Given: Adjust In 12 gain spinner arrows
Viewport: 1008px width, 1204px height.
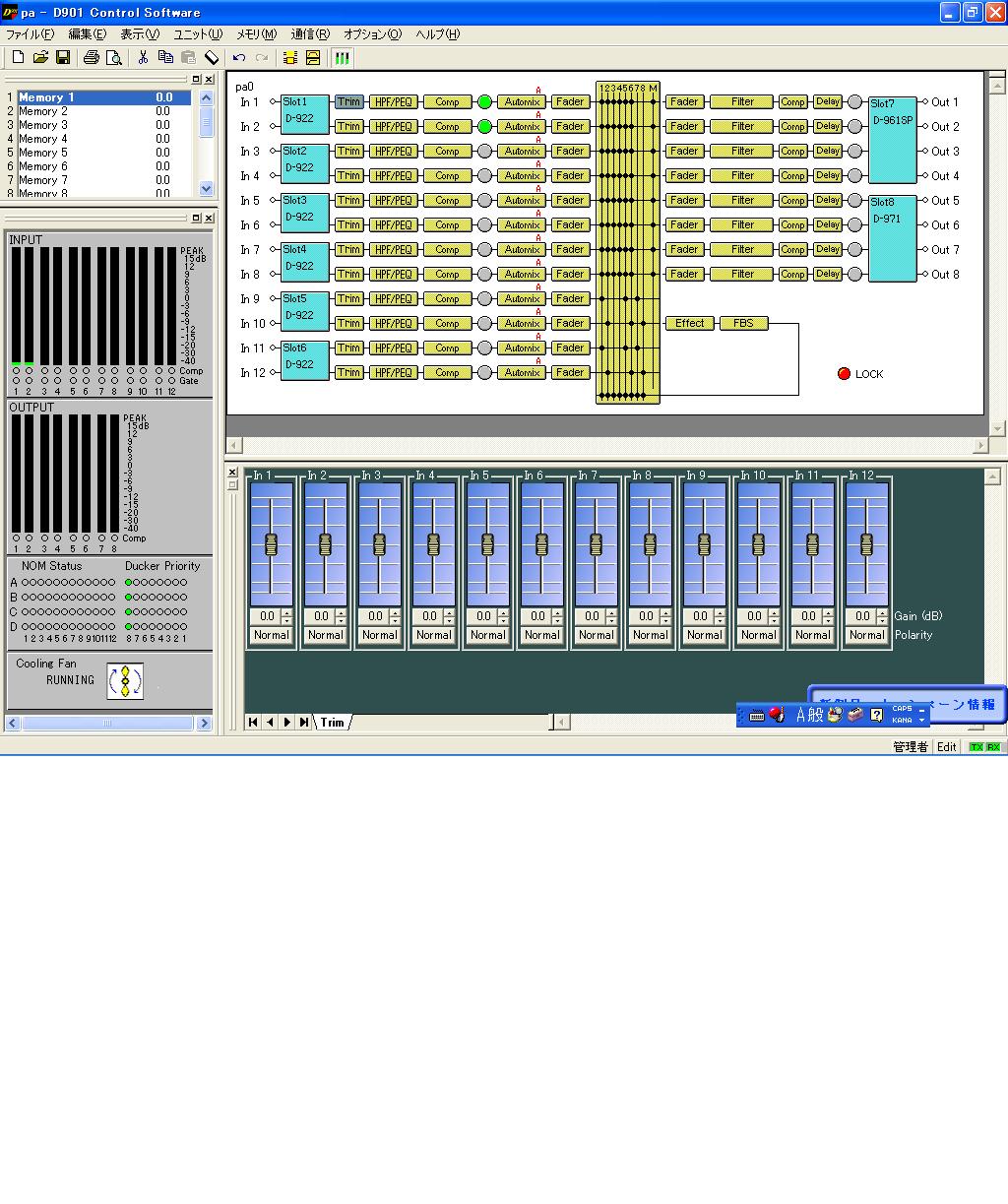Looking at the screenshot, I should (x=882, y=616).
